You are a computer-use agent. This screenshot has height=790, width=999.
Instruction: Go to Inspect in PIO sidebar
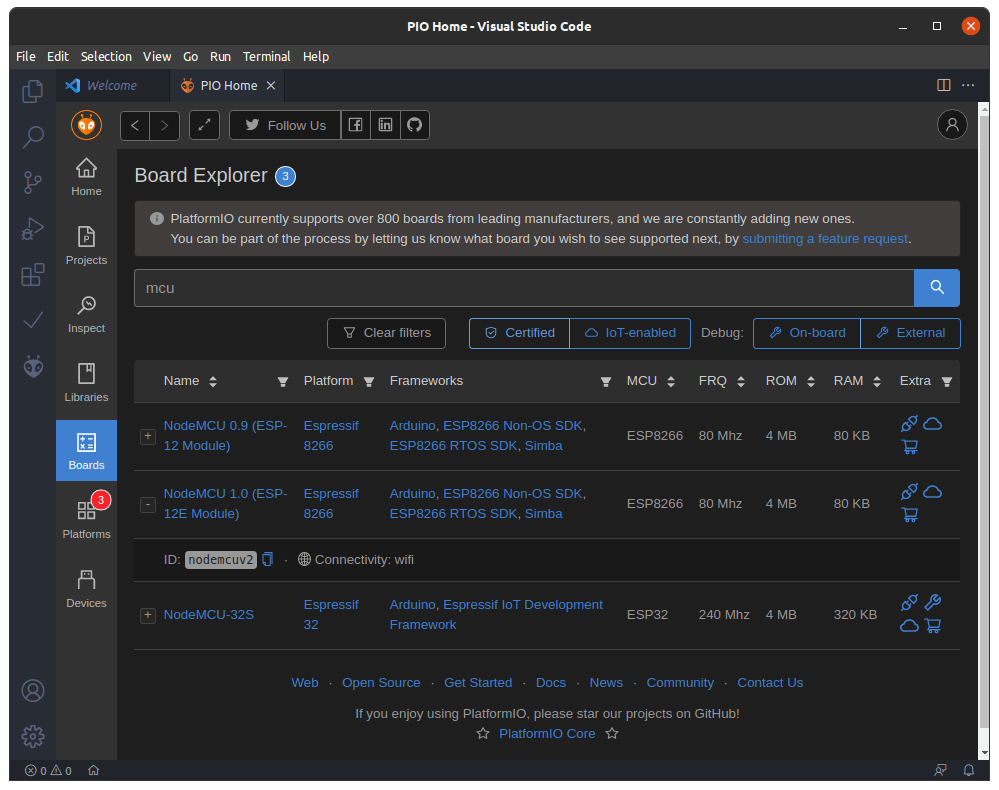pos(87,313)
